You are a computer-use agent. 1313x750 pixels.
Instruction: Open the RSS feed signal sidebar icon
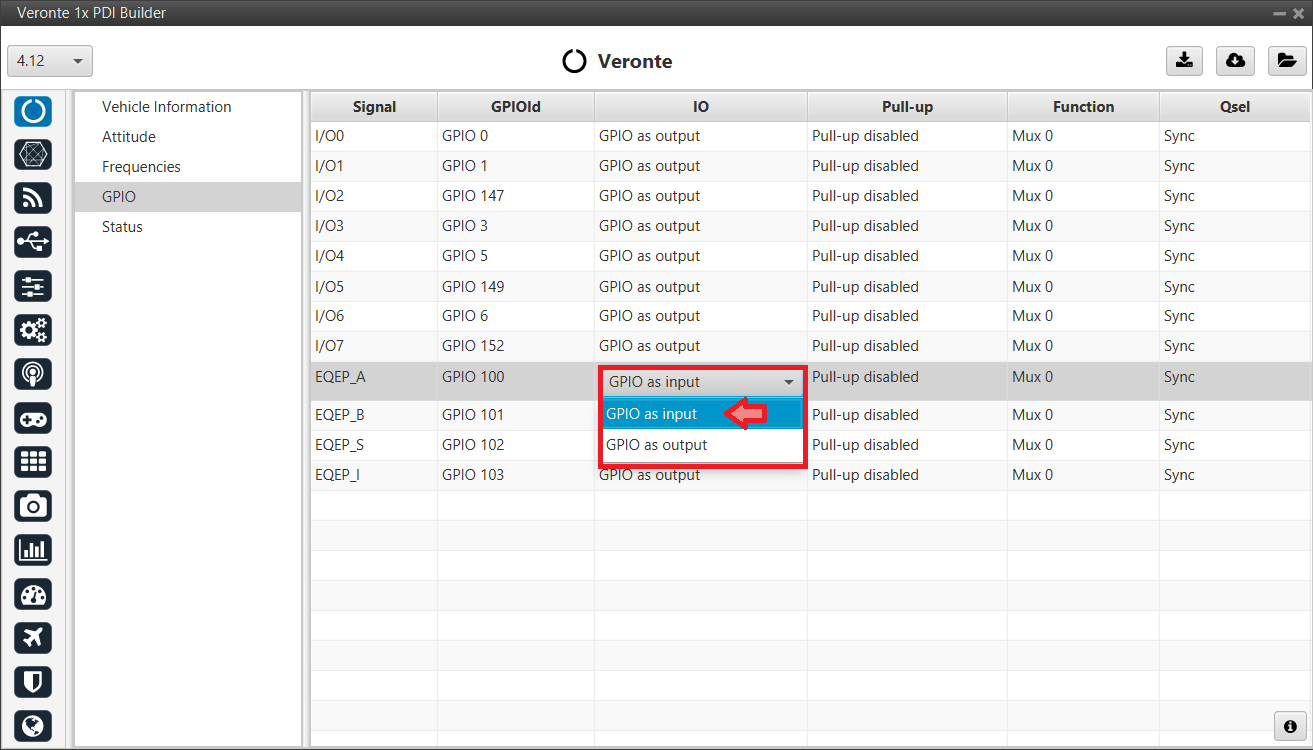[x=33, y=198]
